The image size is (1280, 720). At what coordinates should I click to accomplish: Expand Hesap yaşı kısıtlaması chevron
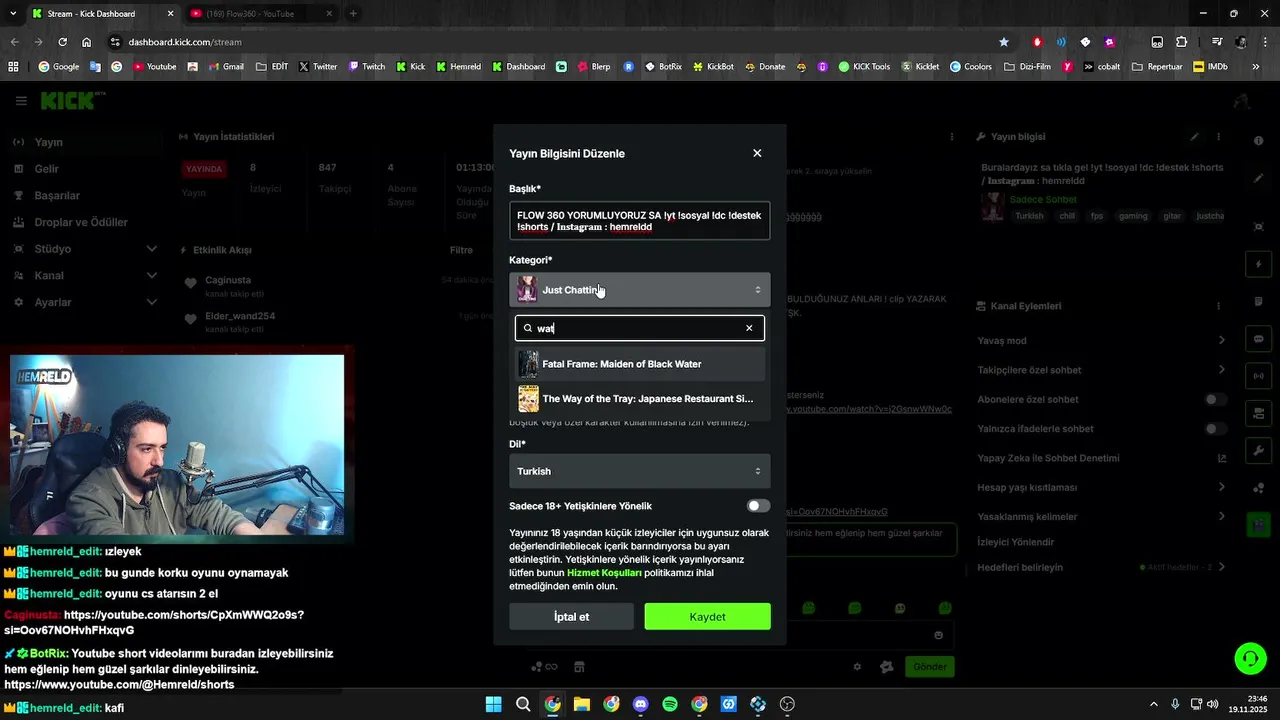click(1222, 487)
